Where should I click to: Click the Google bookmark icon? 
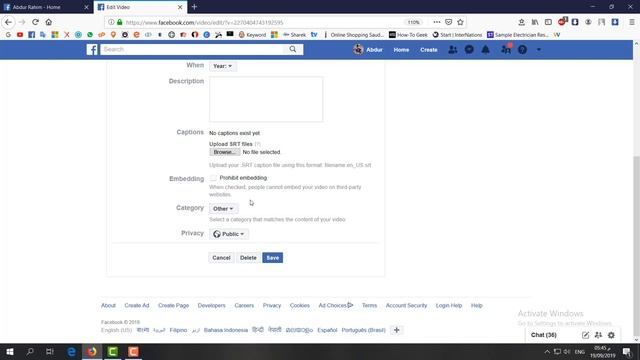tap(8, 35)
